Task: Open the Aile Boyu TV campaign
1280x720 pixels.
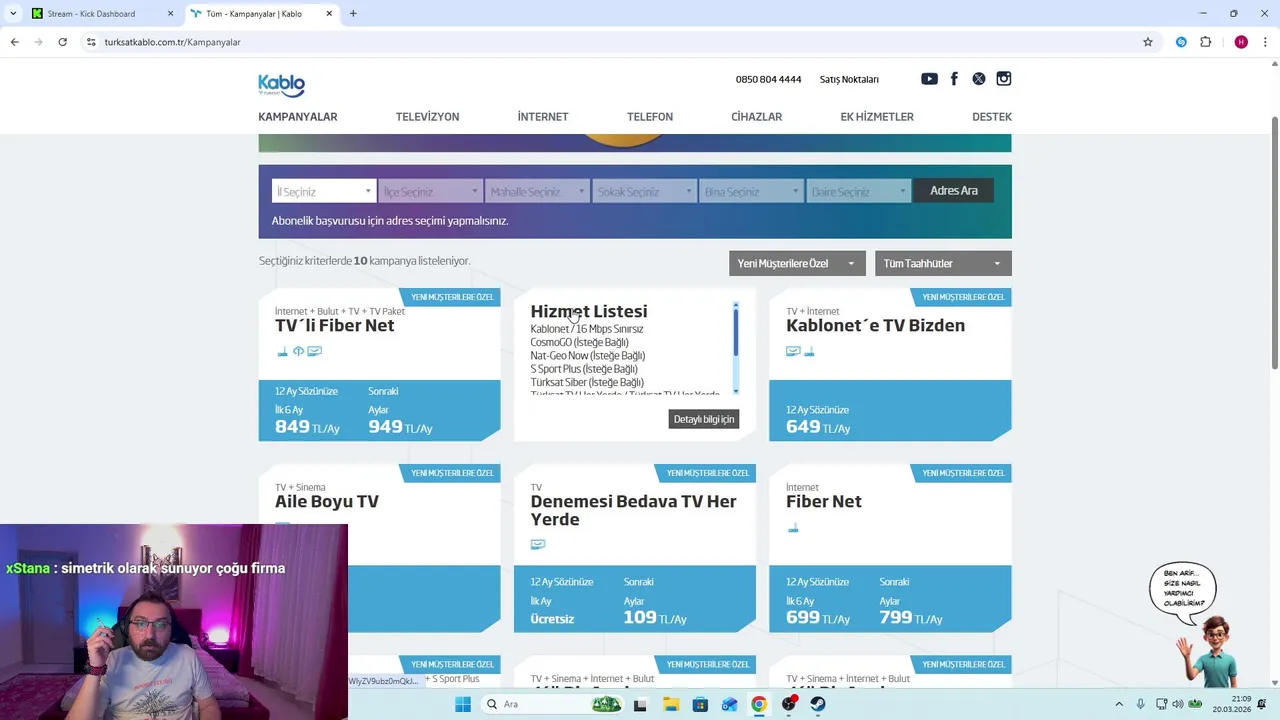Action: [x=327, y=502]
